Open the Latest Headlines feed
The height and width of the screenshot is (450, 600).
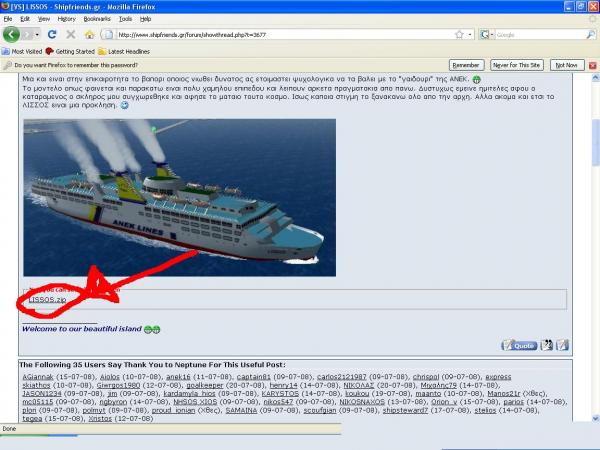(x=124, y=51)
